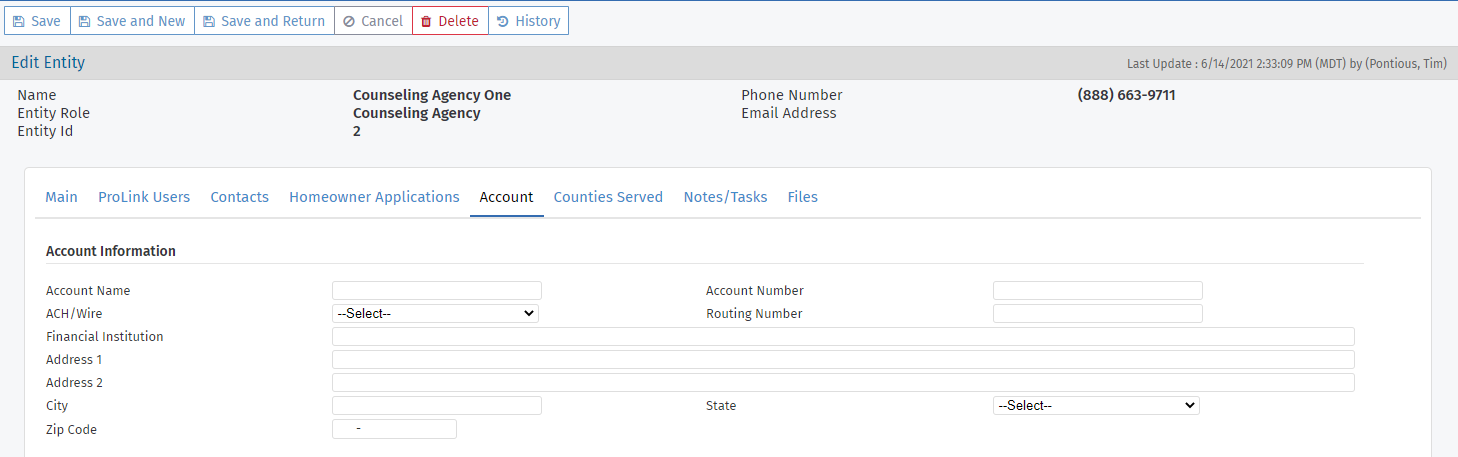The width and height of the screenshot is (1458, 457).
Task: Click the Account Name text field
Action: click(436, 291)
